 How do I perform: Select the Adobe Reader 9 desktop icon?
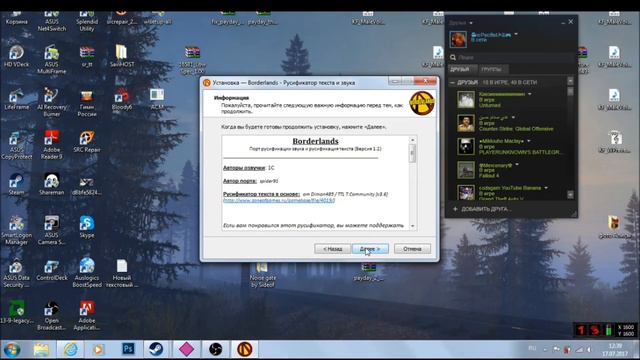[51, 145]
